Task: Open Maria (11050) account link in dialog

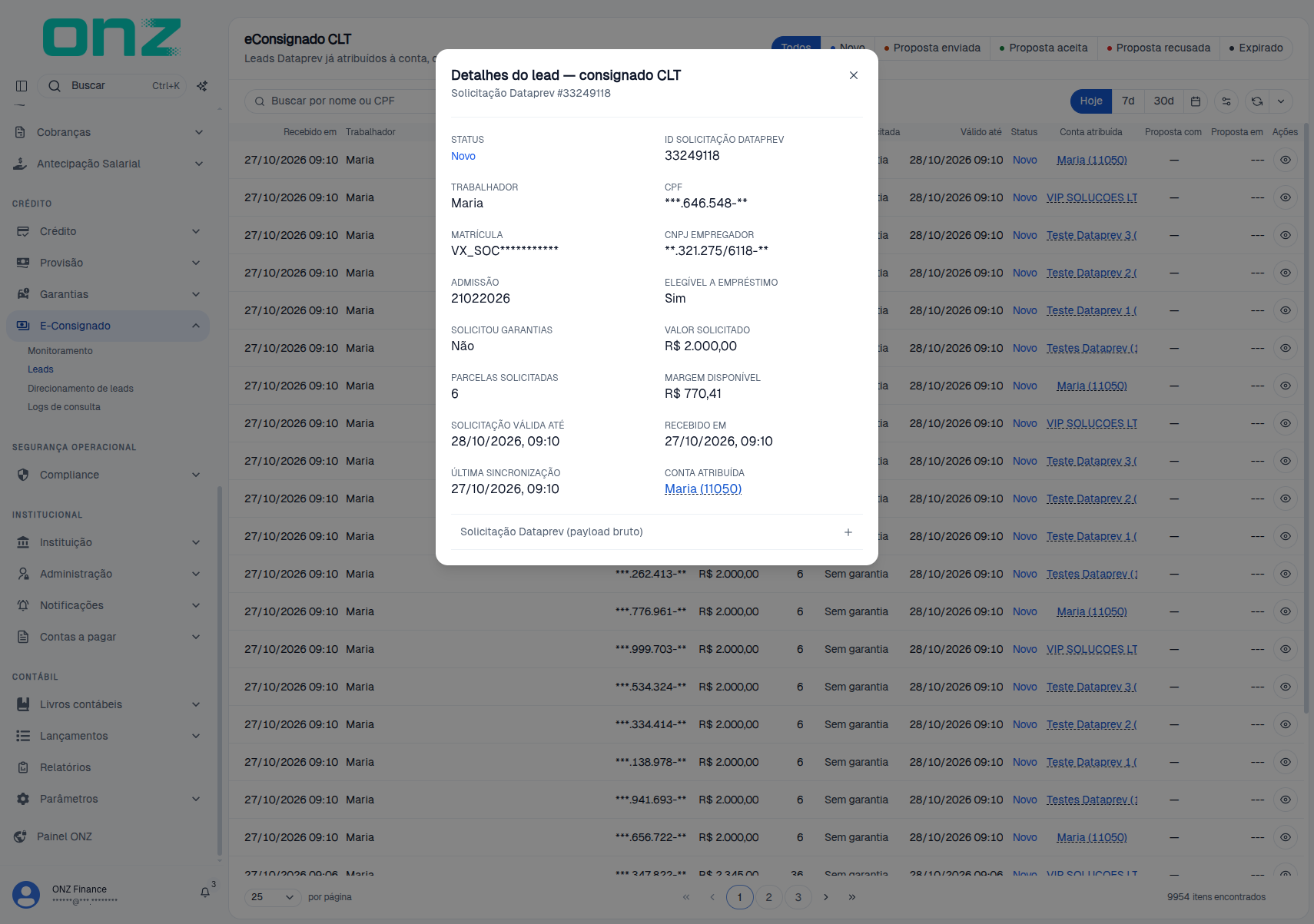Action: point(702,489)
